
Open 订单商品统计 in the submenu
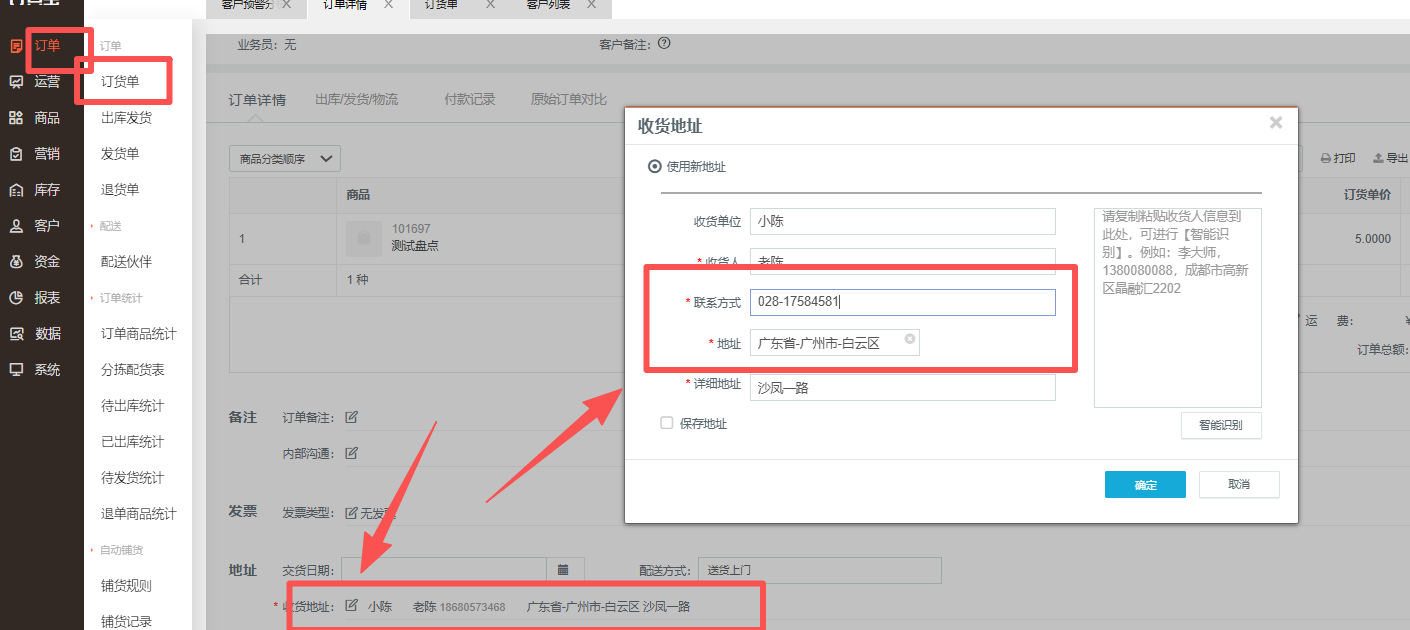pyautogui.click(x=139, y=334)
